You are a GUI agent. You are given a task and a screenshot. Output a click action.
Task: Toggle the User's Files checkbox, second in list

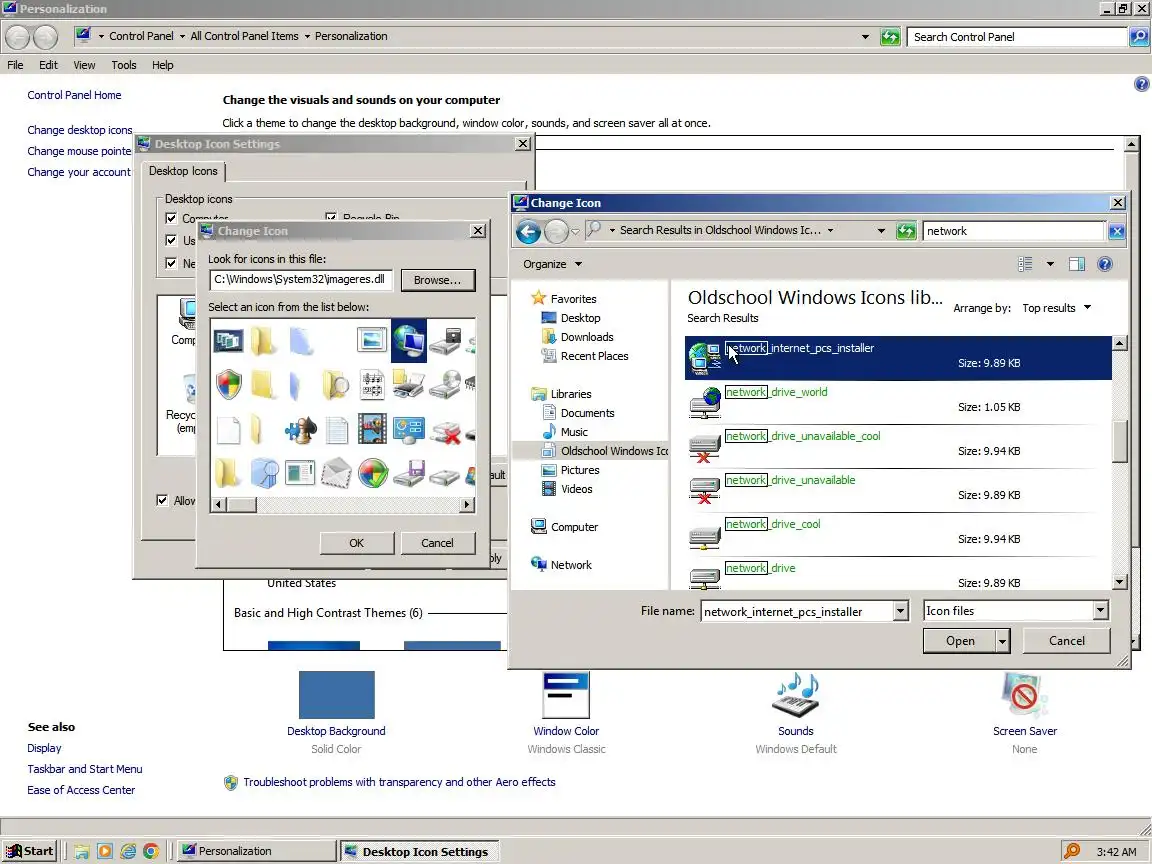(171, 240)
